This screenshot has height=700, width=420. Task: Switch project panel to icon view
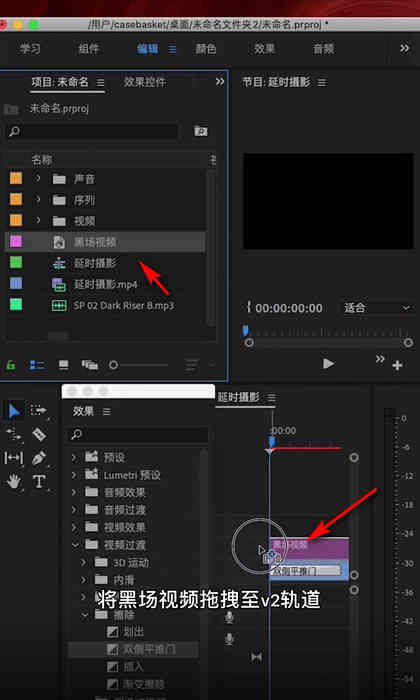coord(64,365)
